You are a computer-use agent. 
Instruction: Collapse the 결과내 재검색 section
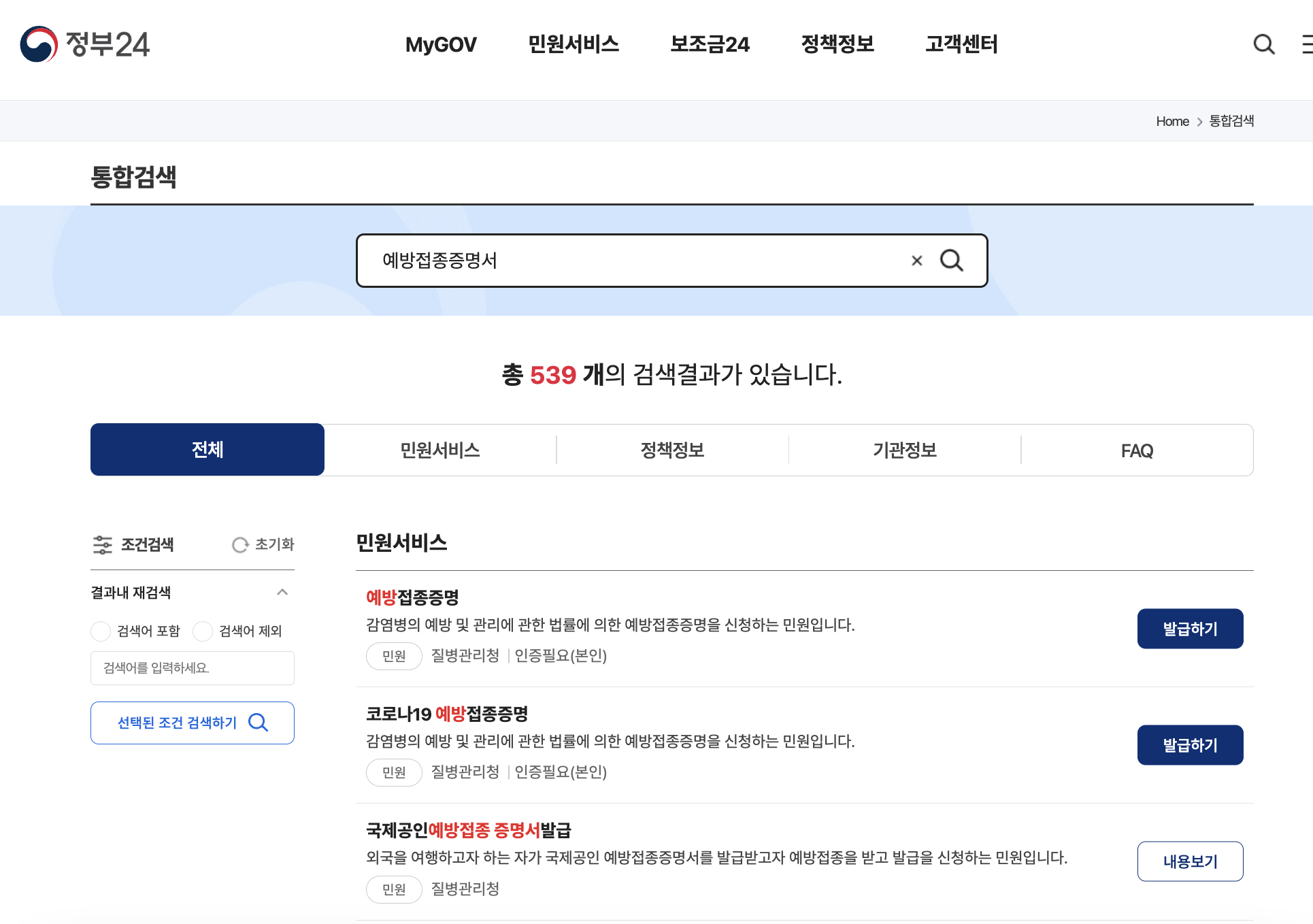pyautogui.click(x=282, y=592)
